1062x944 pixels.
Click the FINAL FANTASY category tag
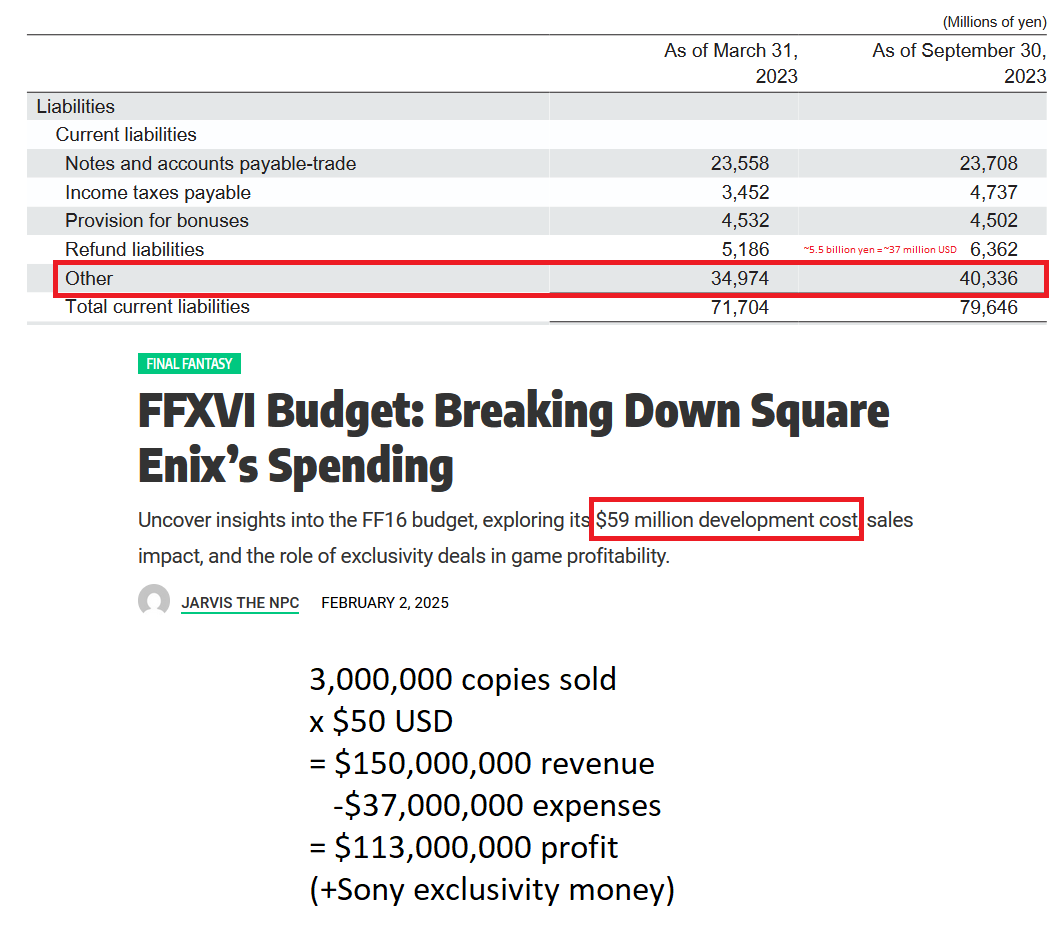[x=190, y=364]
